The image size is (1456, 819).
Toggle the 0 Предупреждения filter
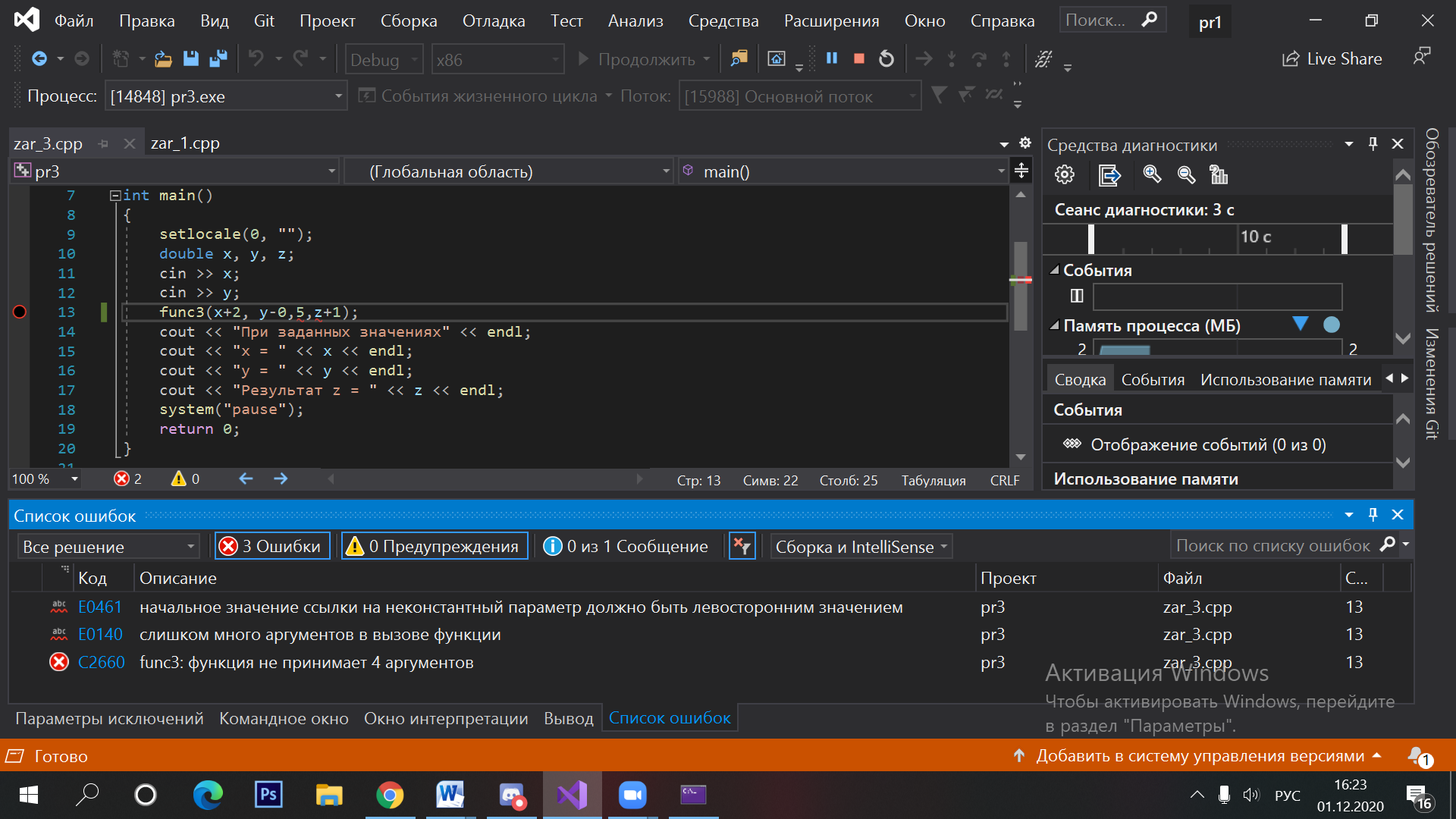click(435, 546)
